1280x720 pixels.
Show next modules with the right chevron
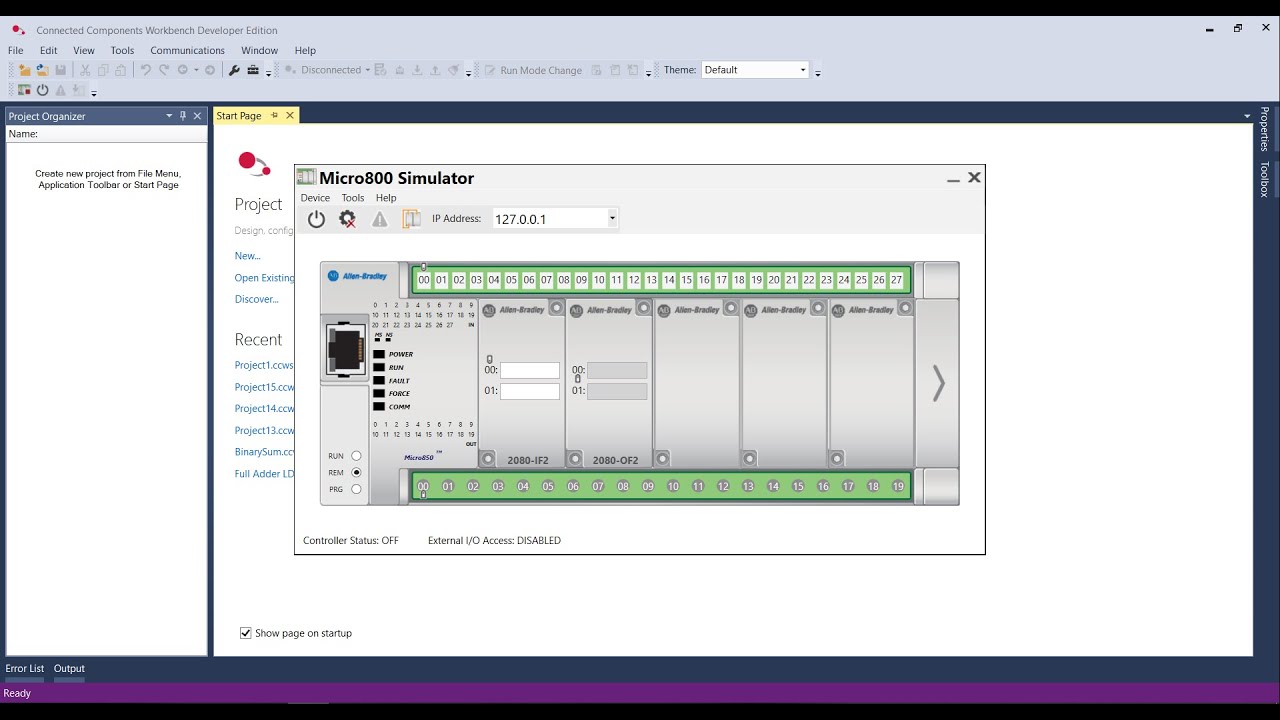[x=938, y=383]
